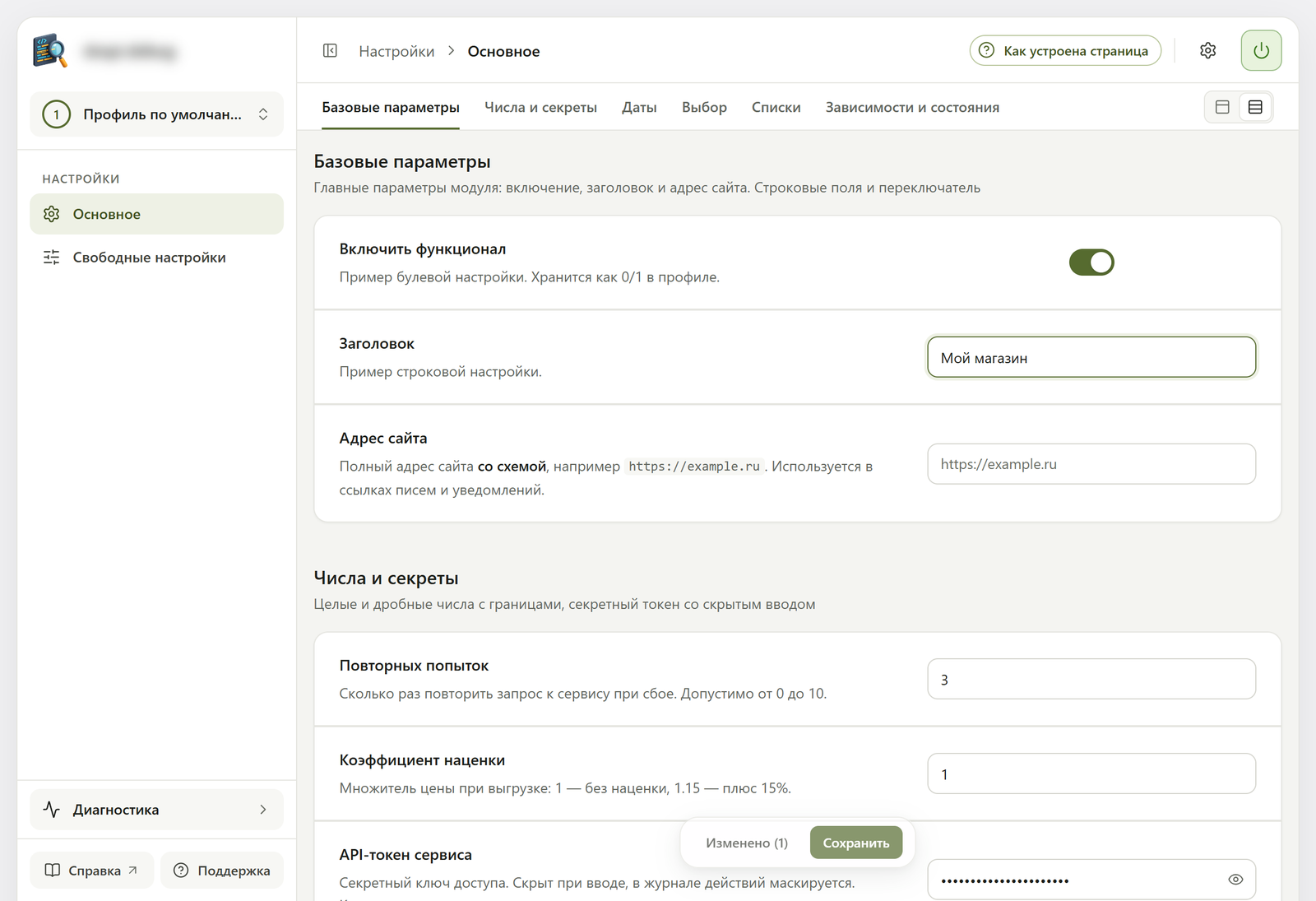Viewport: 1316px width, 901px height.
Task: Focus the Заголовок text field
Action: [x=1091, y=357]
